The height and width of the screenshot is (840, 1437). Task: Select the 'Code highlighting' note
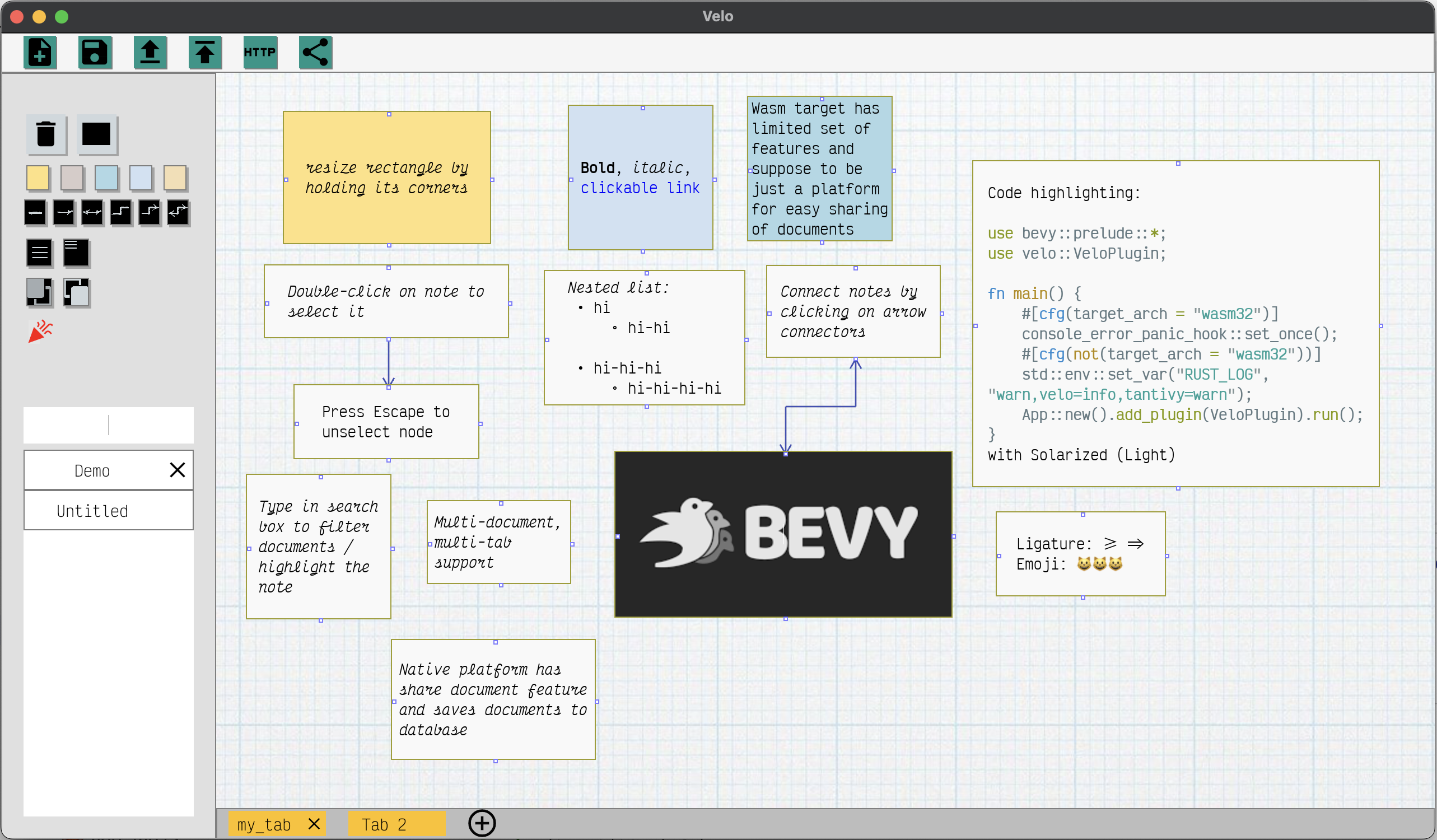(1176, 324)
